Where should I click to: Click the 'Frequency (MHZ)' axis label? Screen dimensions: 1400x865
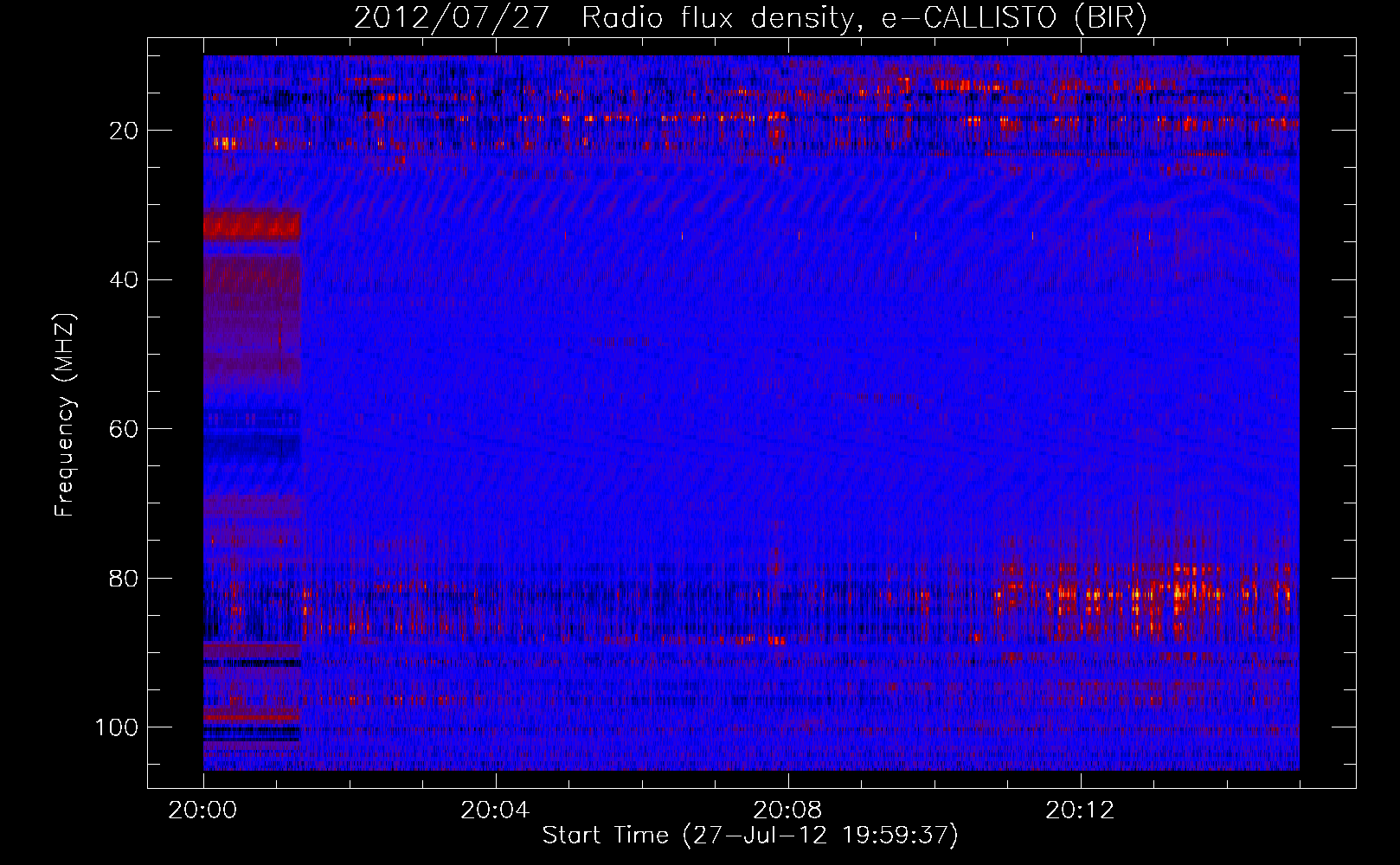tap(65, 415)
